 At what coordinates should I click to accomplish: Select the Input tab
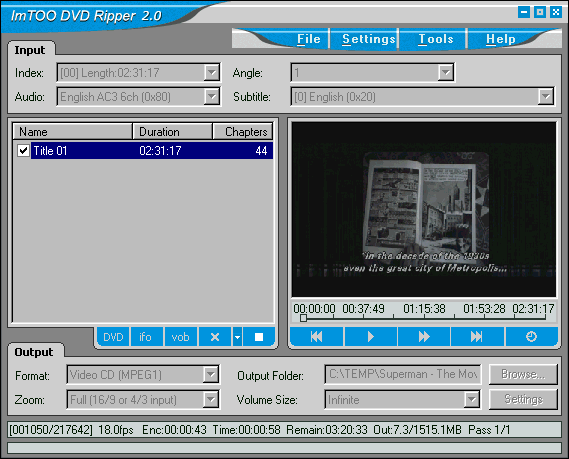pos(30,50)
